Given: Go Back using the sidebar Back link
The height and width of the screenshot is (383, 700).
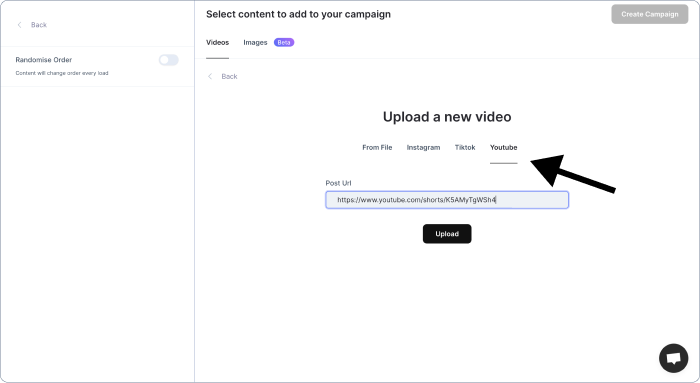Looking at the screenshot, I should coord(39,25).
